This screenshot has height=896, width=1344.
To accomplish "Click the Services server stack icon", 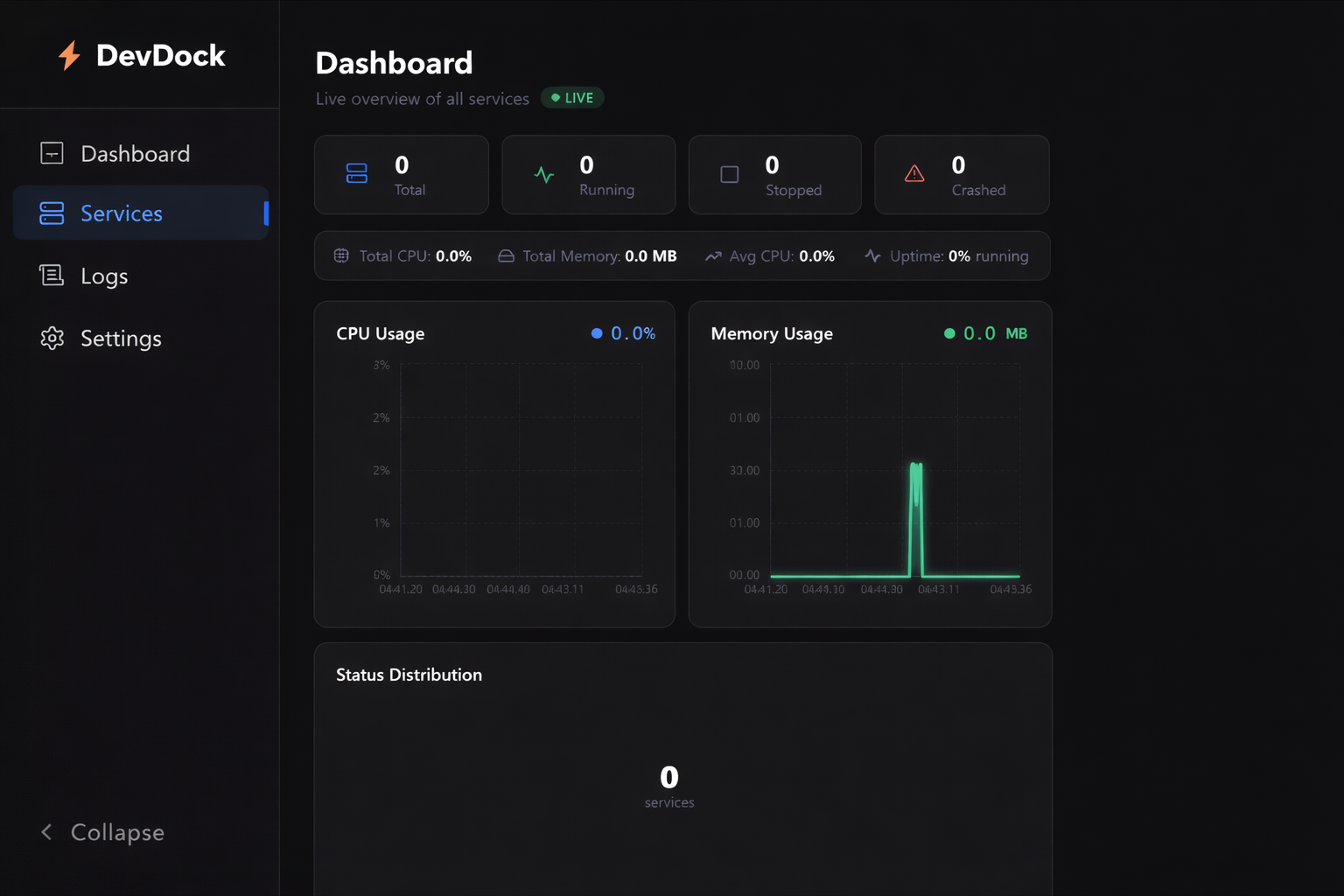I will click(x=52, y=213).
